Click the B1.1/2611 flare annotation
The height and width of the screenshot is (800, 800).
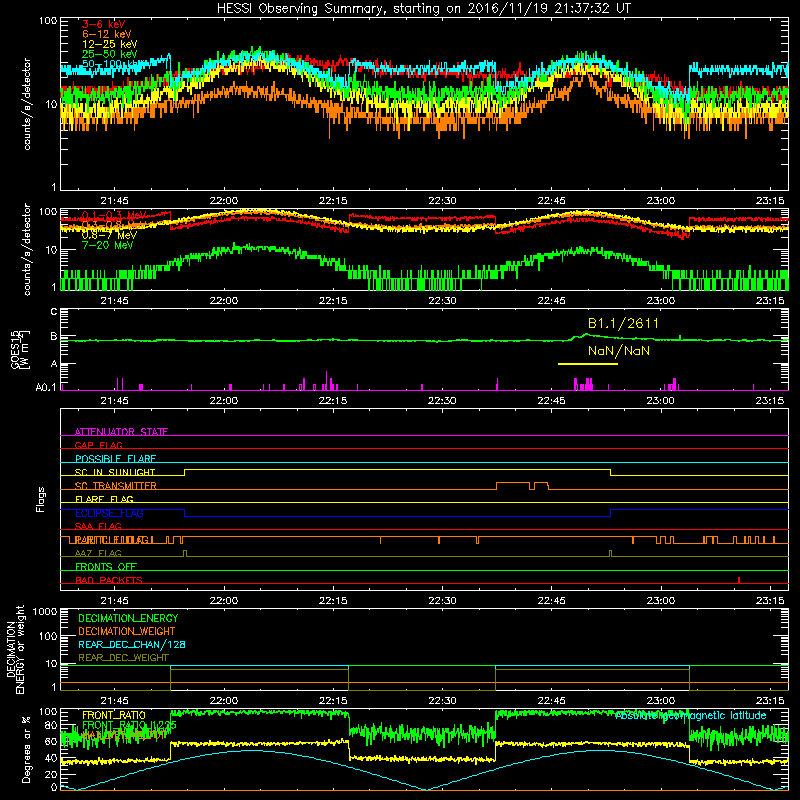click(623, 323)
